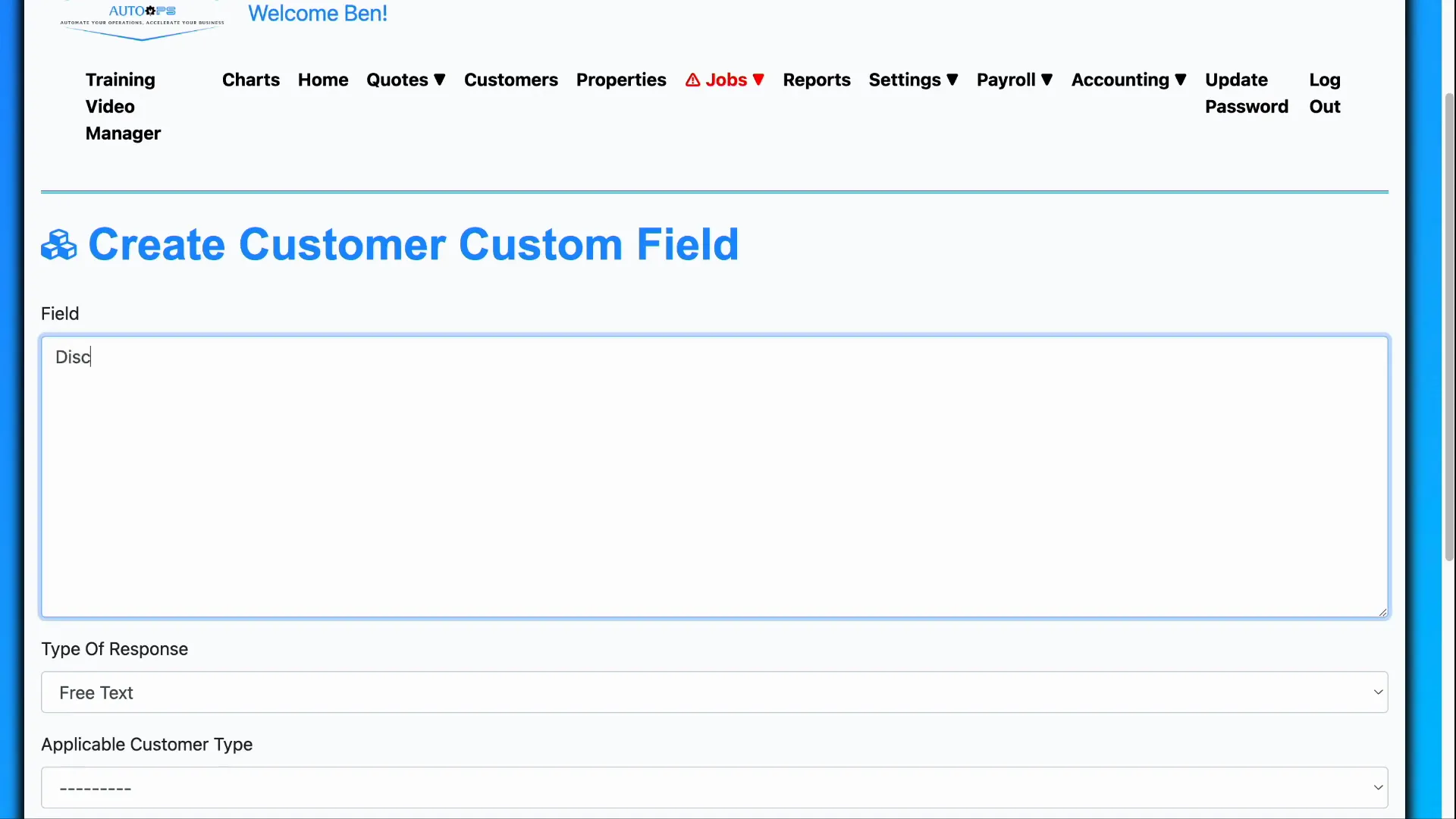Click the Free Text dropdown chevron
1456x819 pixels.
click(1378, 692)
